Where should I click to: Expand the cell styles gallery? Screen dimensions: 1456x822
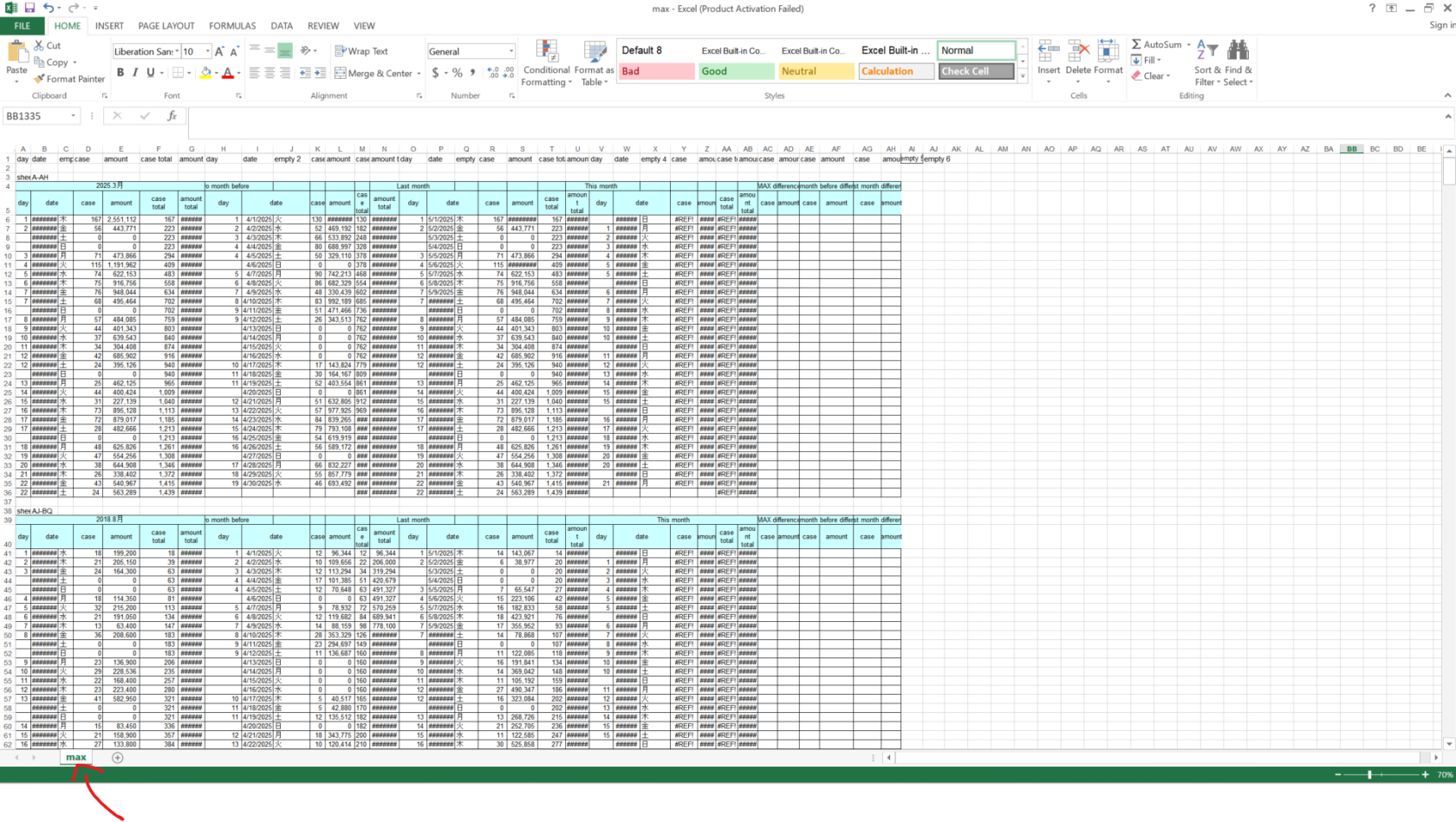(x=1023, y=76)
